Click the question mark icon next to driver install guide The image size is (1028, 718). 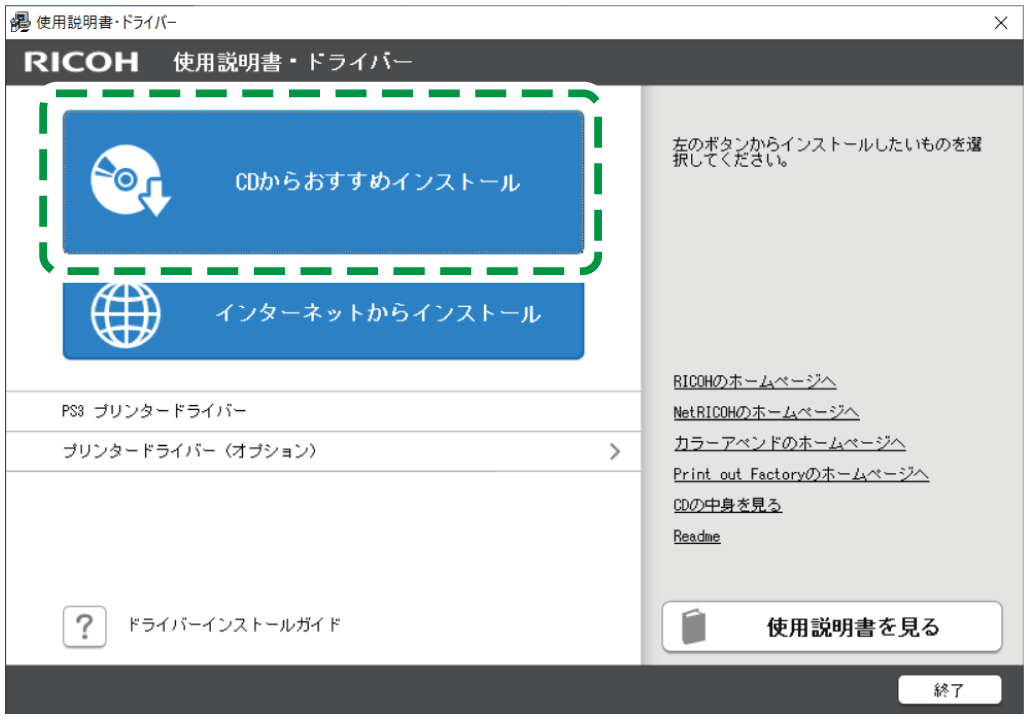click(84, 626)
